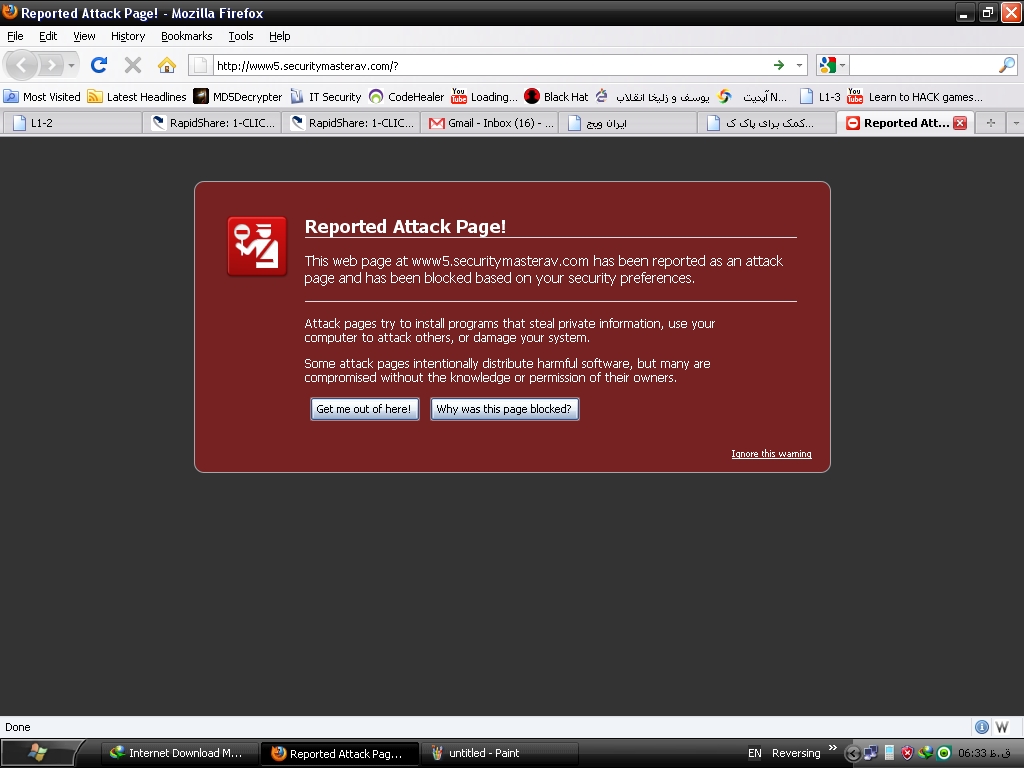
Task: Click into the URL address field
Action: (x=480, y=65)
